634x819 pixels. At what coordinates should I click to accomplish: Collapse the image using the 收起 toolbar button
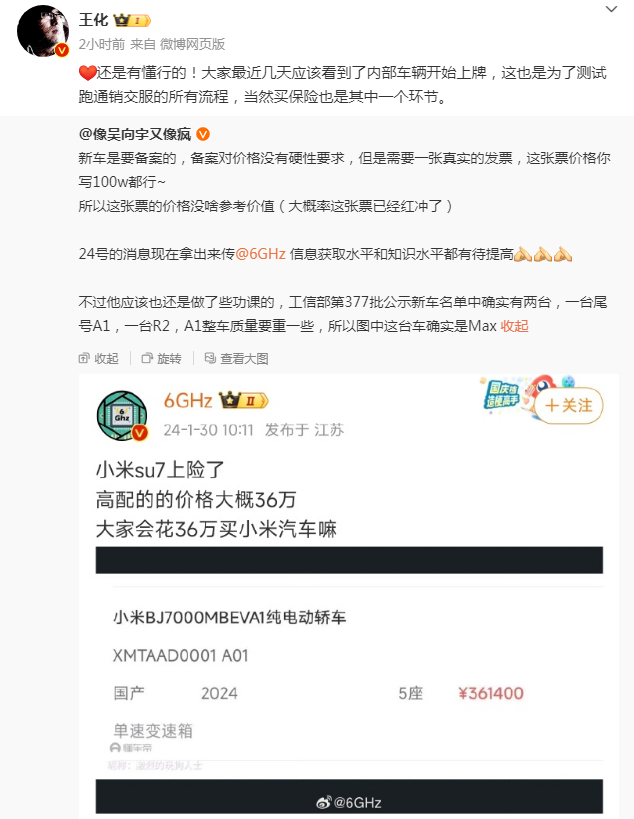98,358
